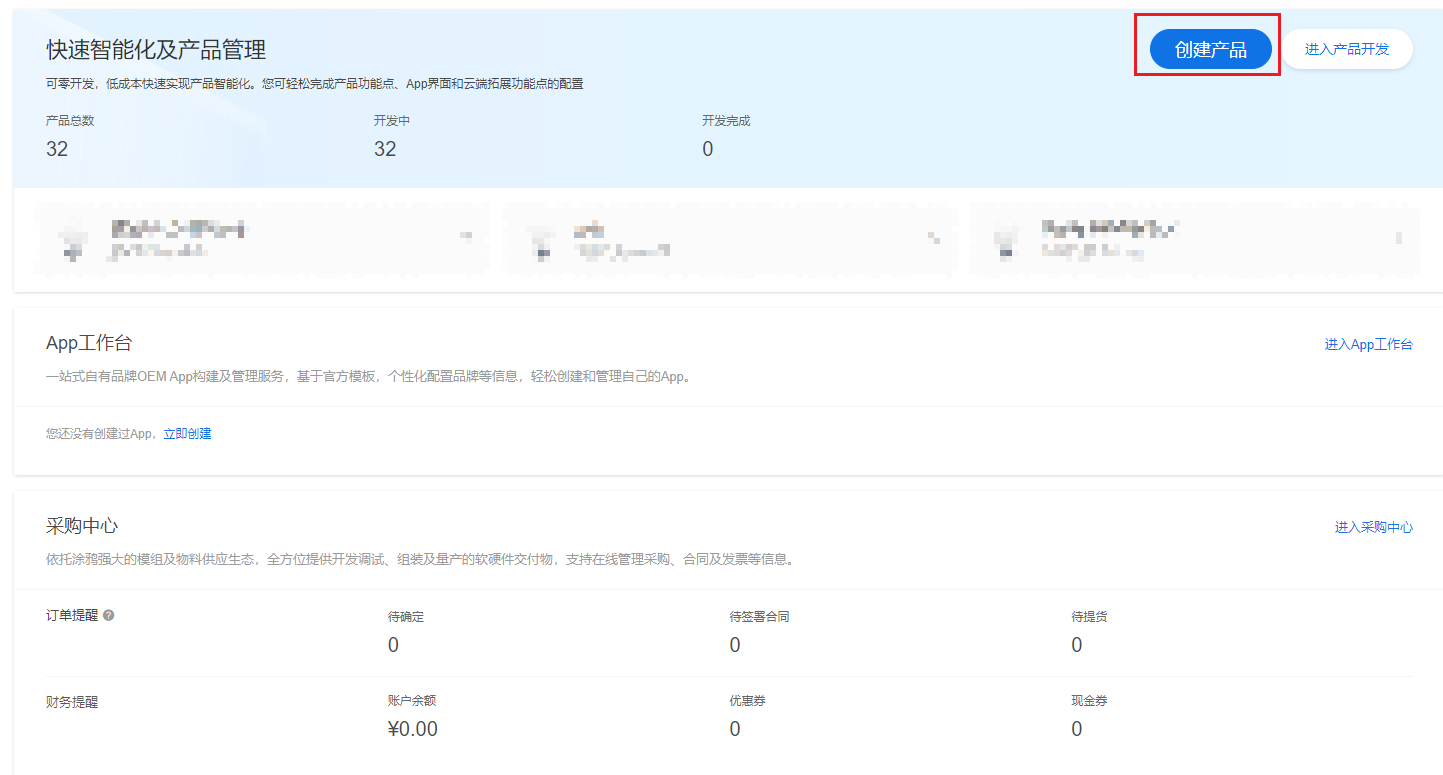Click the 0 count under 优惠券
This screenshot has height=775, width=1443.
pos(735,729)
